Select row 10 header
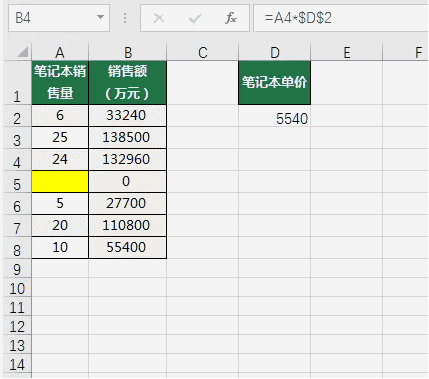The height and width of the screenshot is (379, 429). click(17, 288)
